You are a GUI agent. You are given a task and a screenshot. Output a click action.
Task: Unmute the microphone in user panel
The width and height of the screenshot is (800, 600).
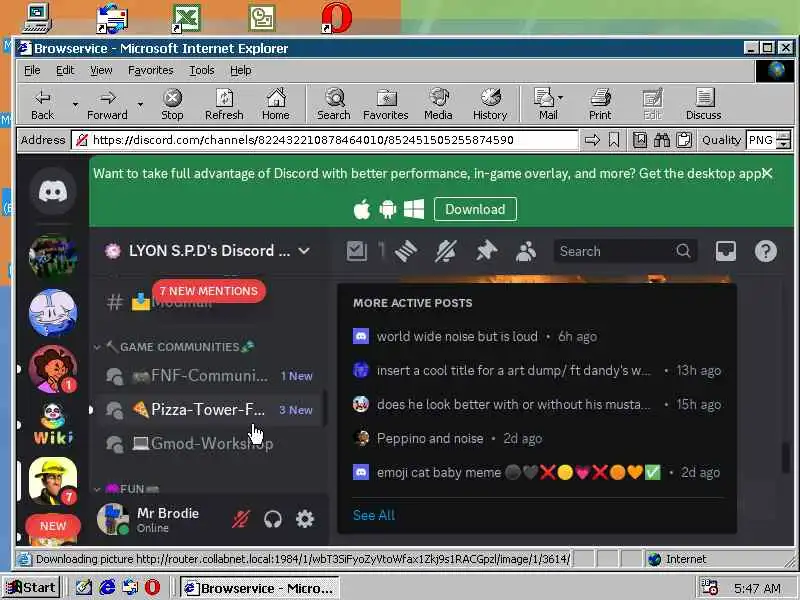click(241, 519)
